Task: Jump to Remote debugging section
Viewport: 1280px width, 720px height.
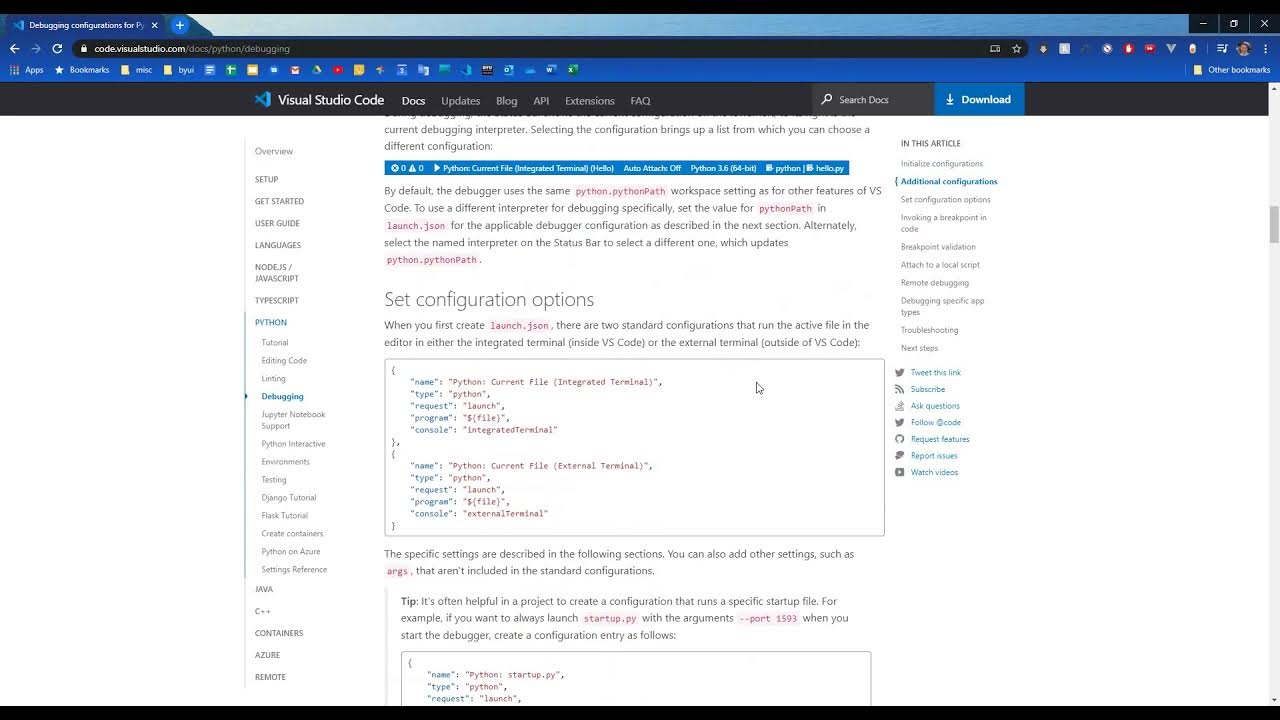Action: pyautogui.click(x=934, y=283)
